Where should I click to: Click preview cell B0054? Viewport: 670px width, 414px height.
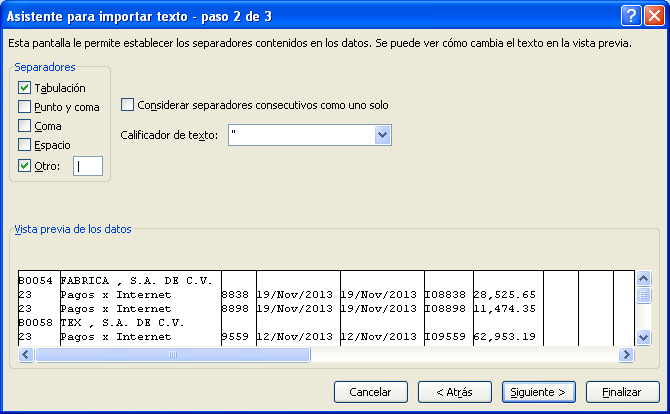point(35,281)
